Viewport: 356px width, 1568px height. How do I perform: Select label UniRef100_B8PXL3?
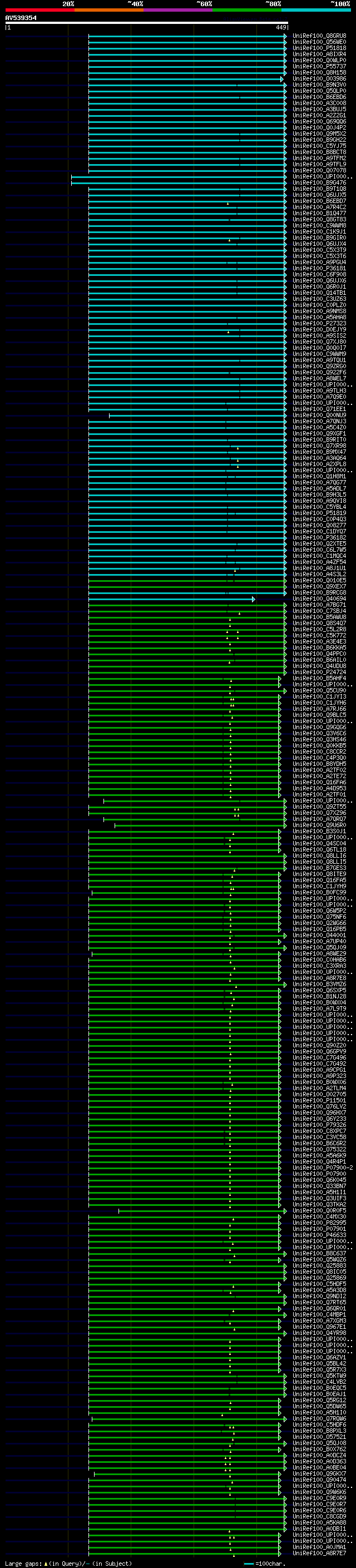(x=319, y=1431)
